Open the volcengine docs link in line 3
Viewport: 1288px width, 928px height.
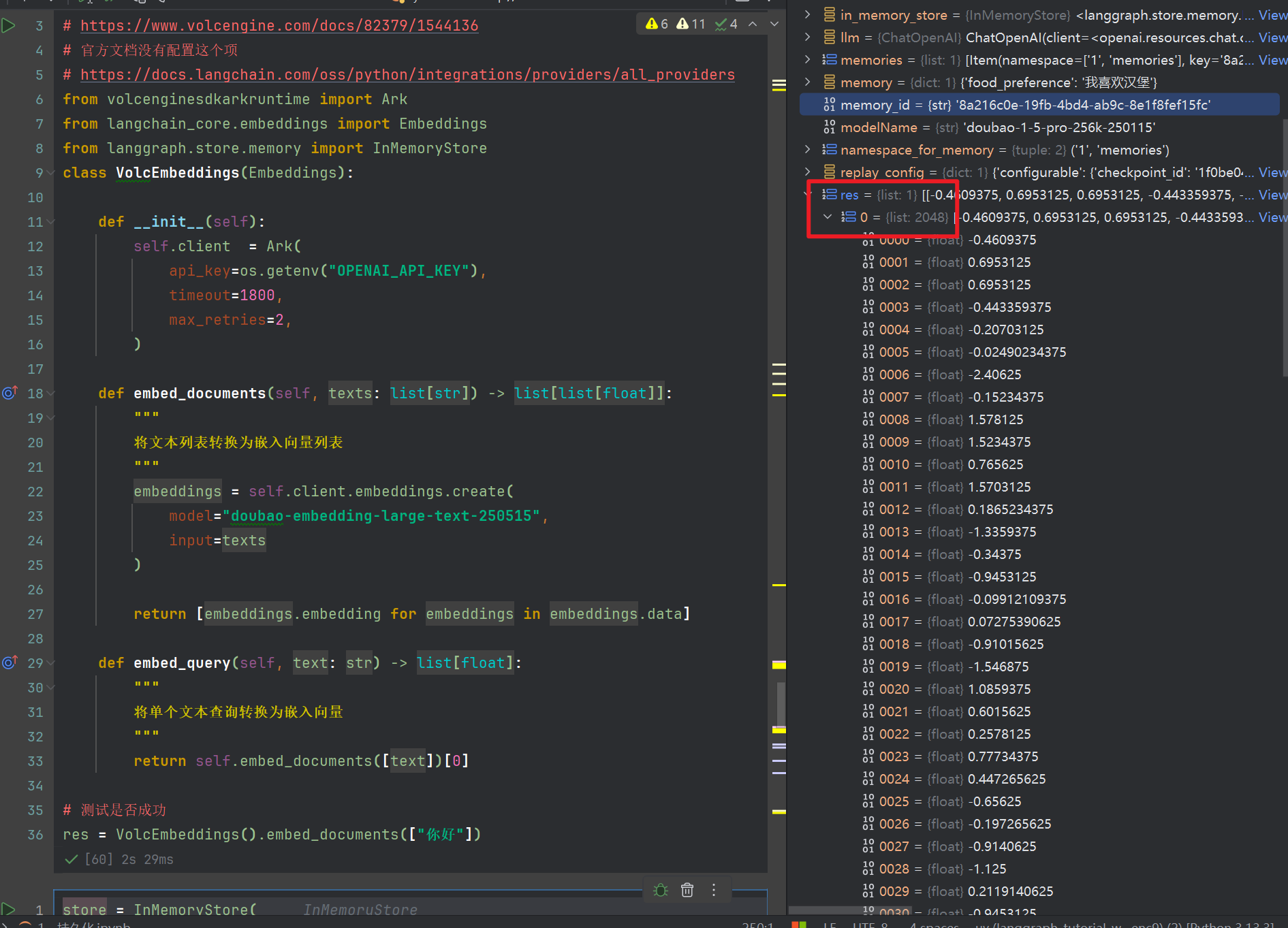pos(279,26)
